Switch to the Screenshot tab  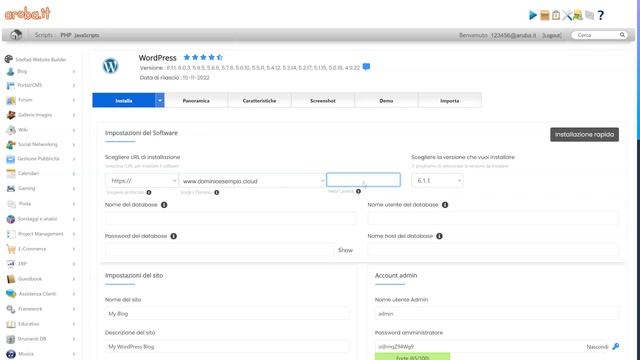tap(323, 100)
